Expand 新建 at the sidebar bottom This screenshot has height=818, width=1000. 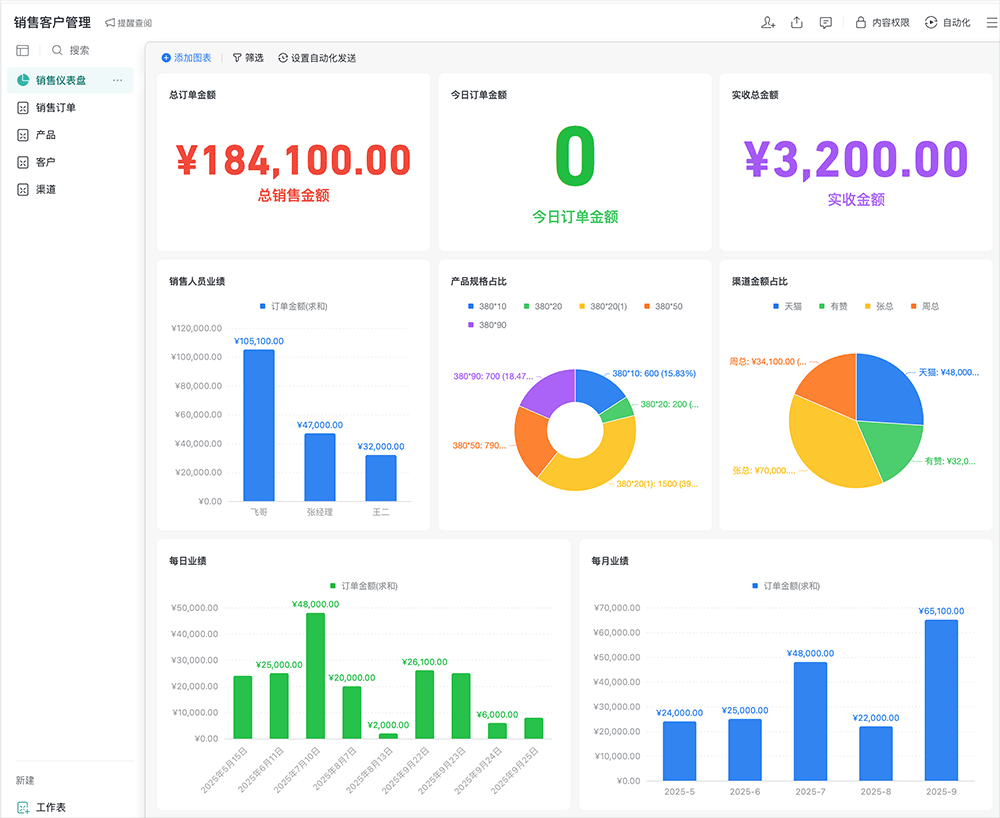[23, 780]
